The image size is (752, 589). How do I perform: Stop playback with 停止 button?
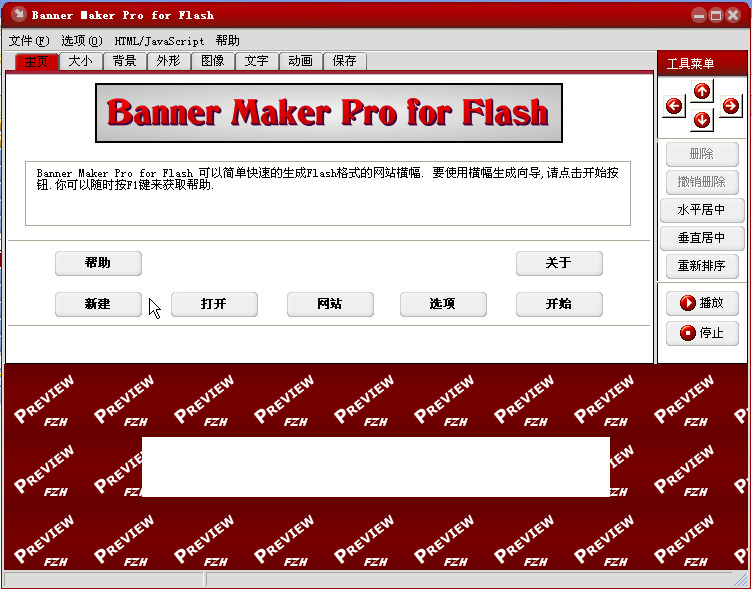tap(702, 333)
